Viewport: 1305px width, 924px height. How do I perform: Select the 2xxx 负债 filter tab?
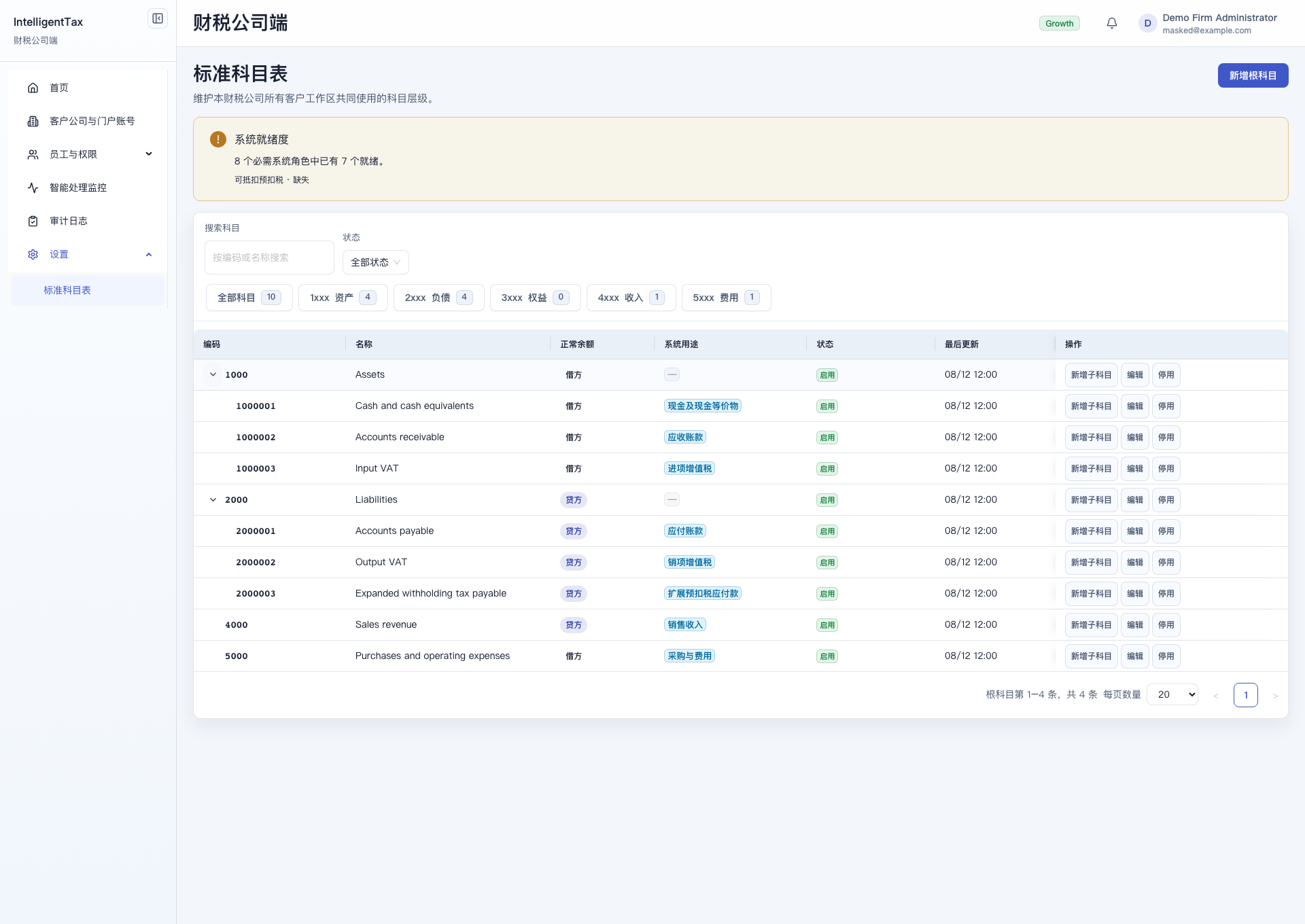click(x=438, y=298)
